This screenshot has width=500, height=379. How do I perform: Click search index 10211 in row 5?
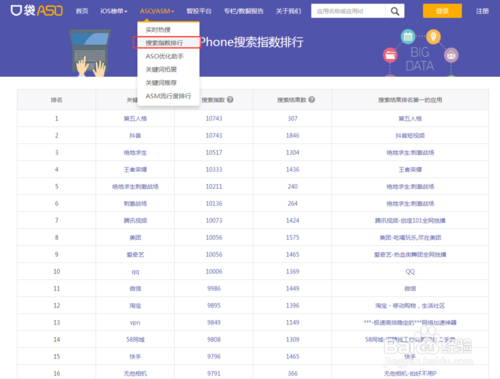click(214, 186)
